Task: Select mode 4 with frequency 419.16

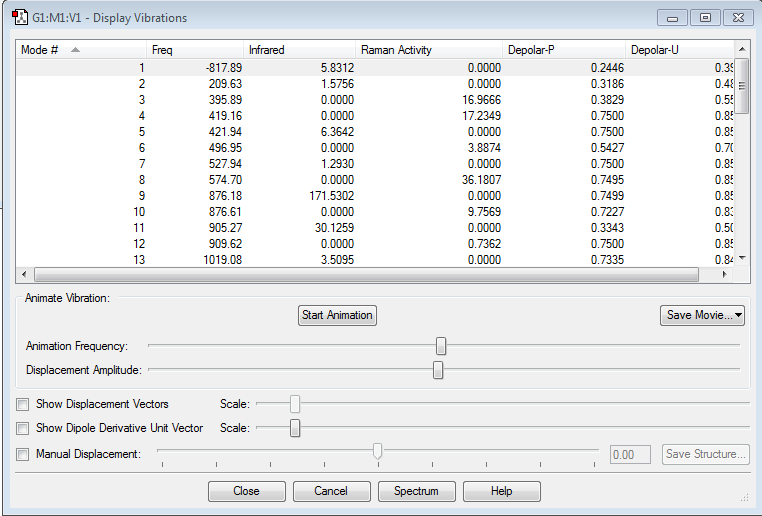Action: coord(375,116)
